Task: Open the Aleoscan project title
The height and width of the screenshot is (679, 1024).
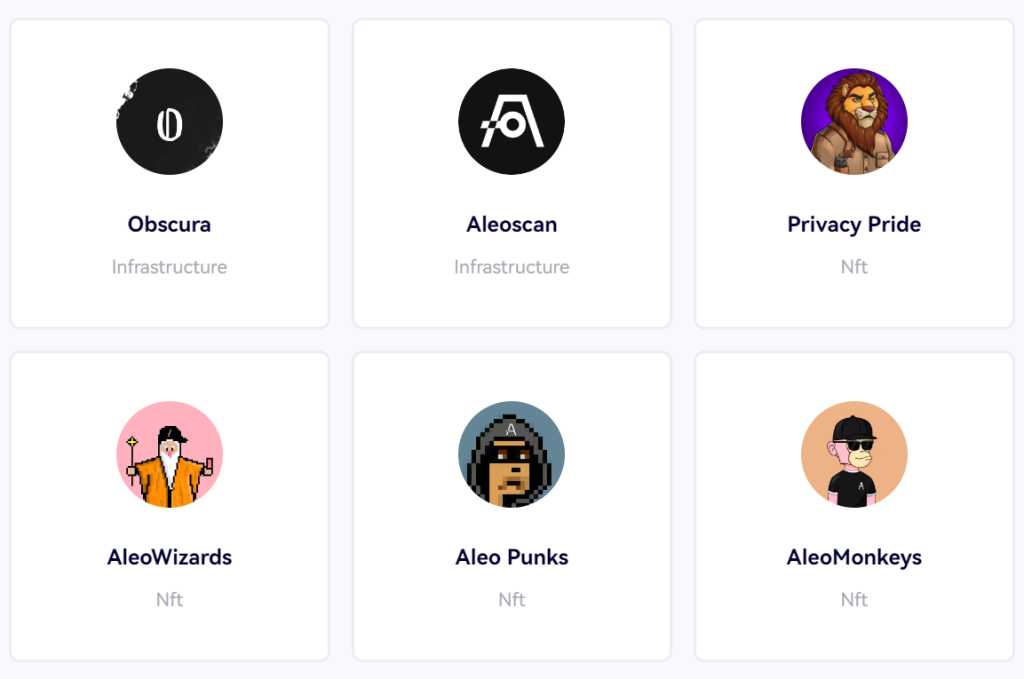Action: pyautogui.click(x=511, y=224)
